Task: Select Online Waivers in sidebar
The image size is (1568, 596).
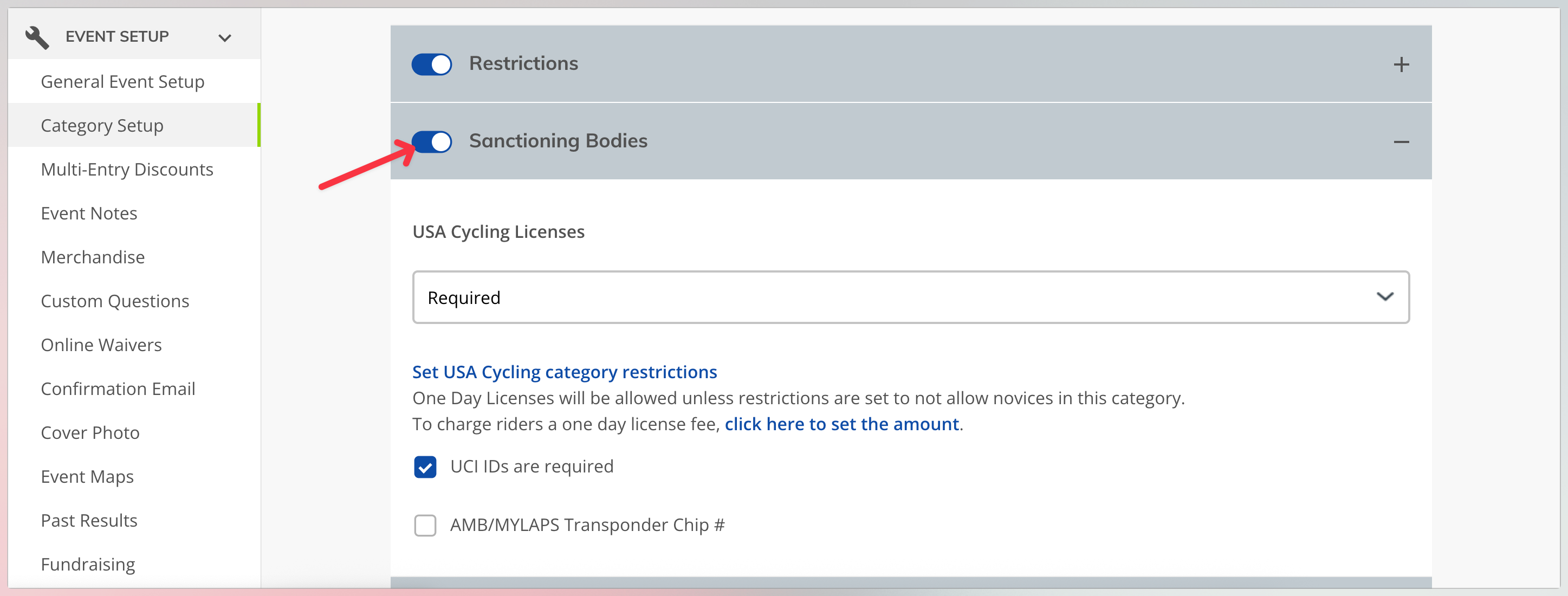Action: pos(101,345)
